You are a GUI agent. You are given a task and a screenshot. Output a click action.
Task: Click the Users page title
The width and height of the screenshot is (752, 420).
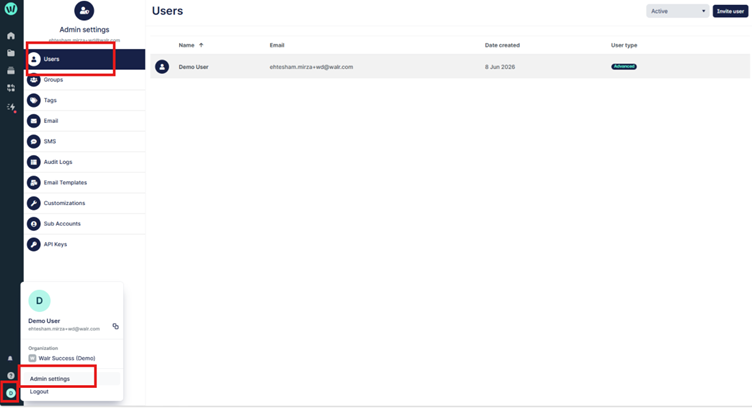click(167, 11)
